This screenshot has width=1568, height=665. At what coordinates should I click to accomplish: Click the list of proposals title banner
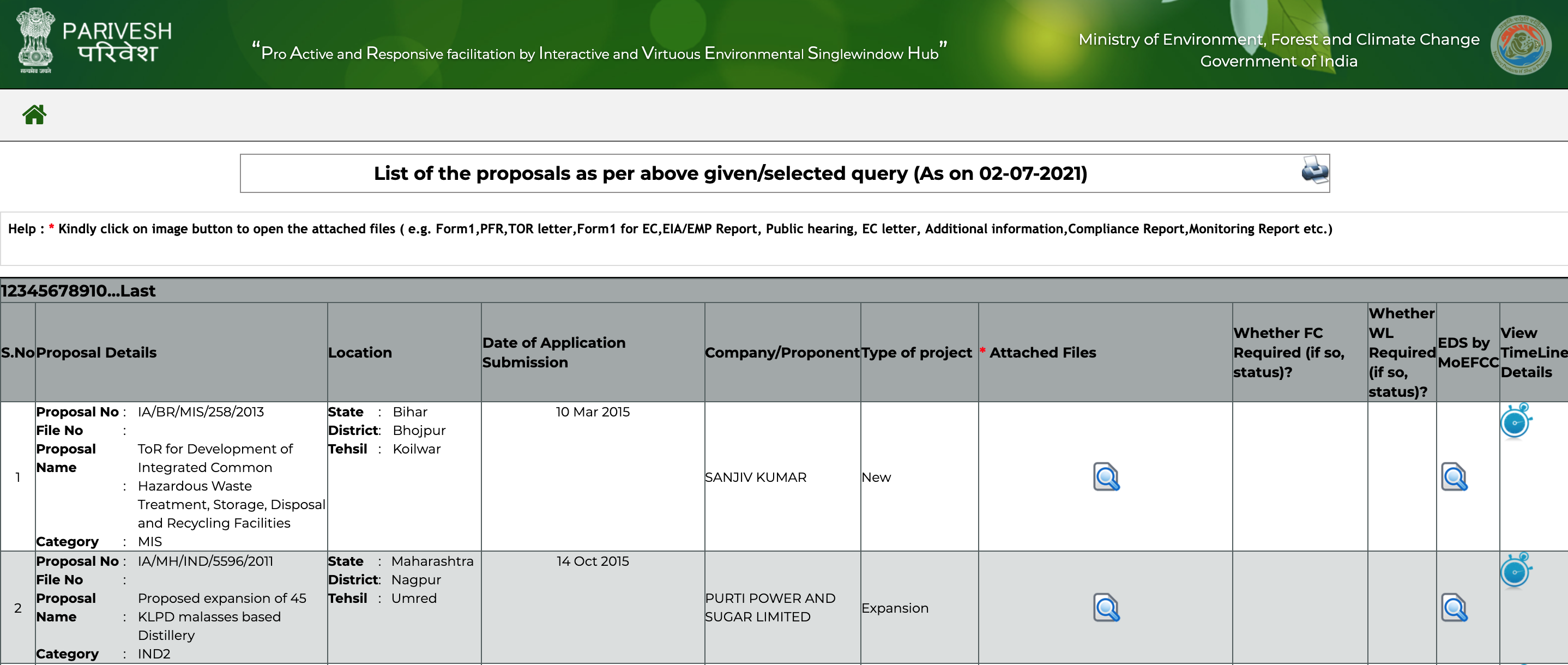click(x=729, y=173)
